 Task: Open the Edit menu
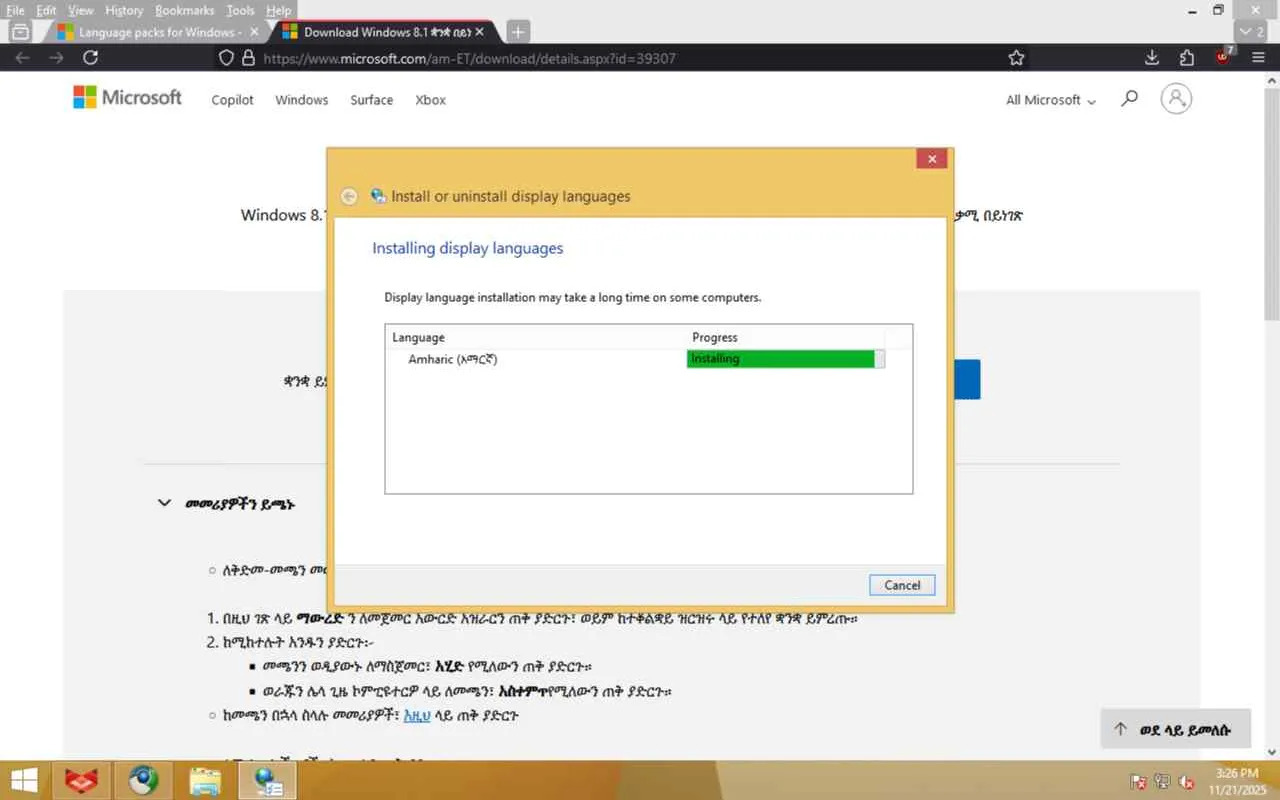pos(46,10)
